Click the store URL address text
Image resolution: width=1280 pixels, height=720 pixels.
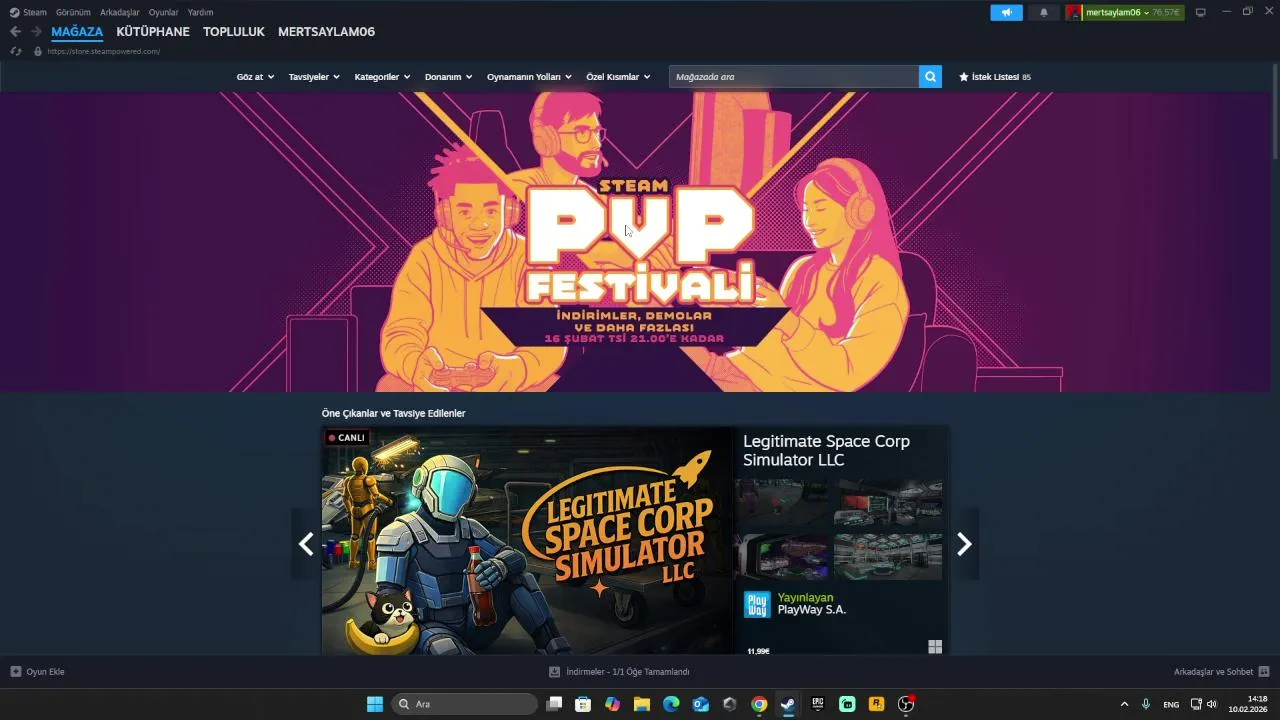click(103, 51)
